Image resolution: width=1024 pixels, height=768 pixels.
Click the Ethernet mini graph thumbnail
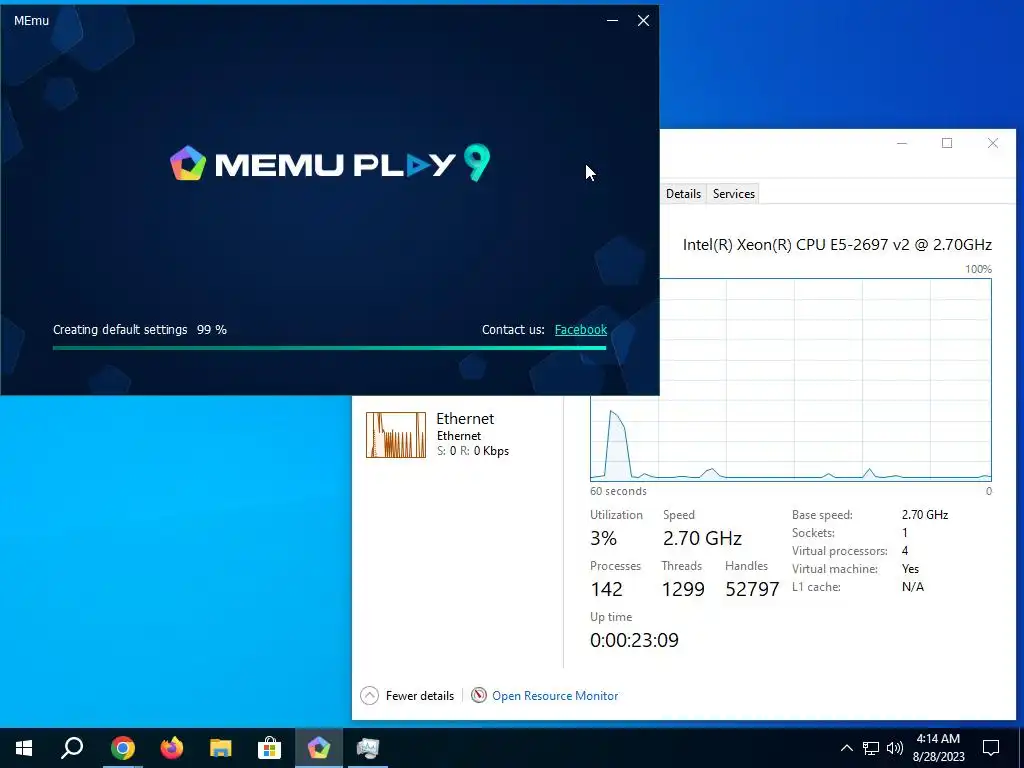click(x=396, y=435)
